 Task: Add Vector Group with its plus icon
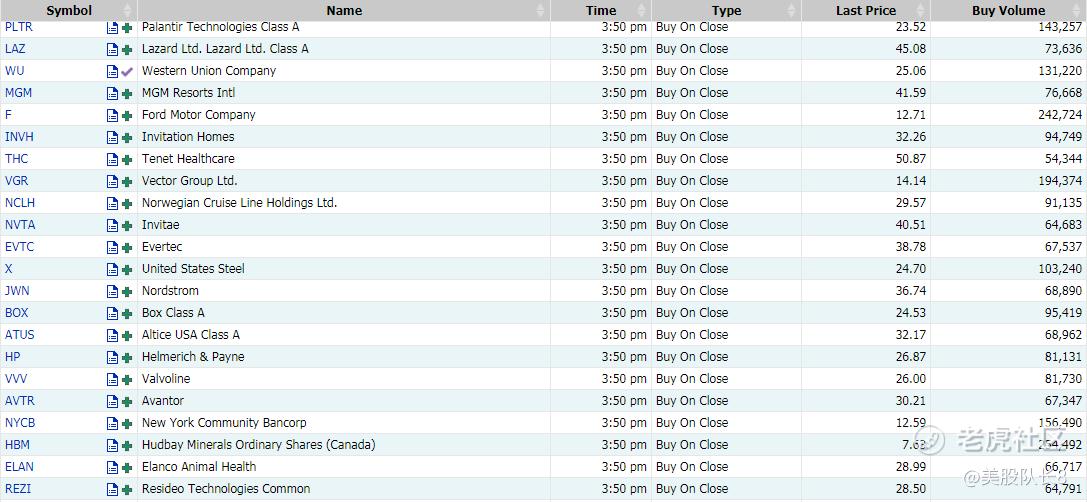point(127,182)
